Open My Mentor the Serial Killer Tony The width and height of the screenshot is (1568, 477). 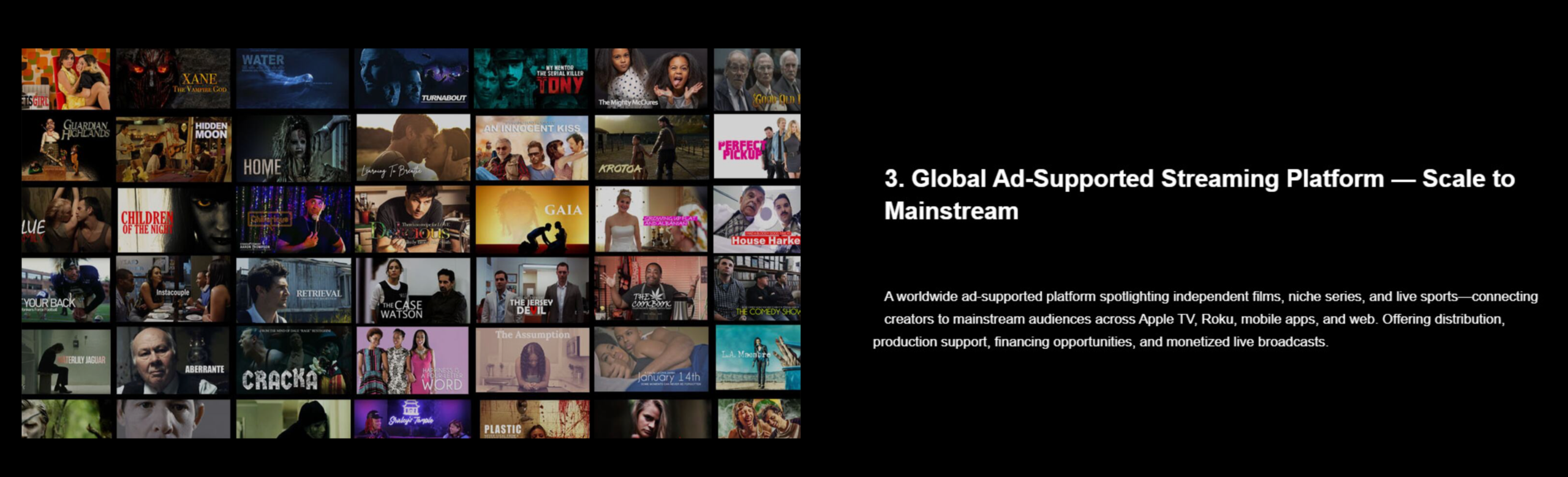pyautogui.click(x=530, y=78)
